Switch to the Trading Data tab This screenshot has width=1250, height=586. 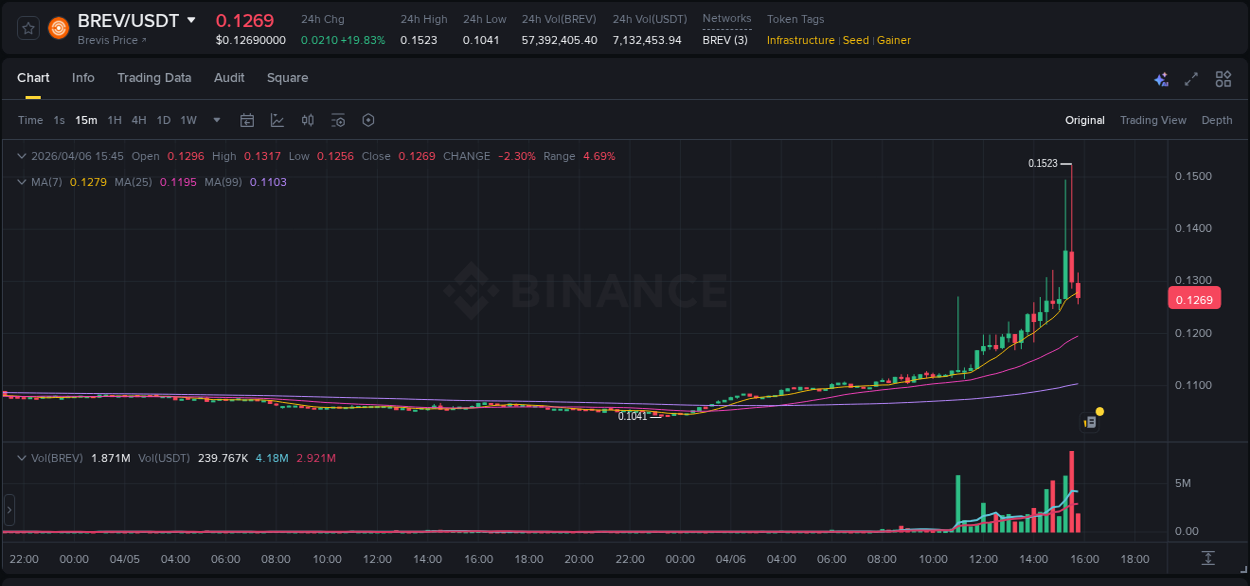[x=154, y=78]
